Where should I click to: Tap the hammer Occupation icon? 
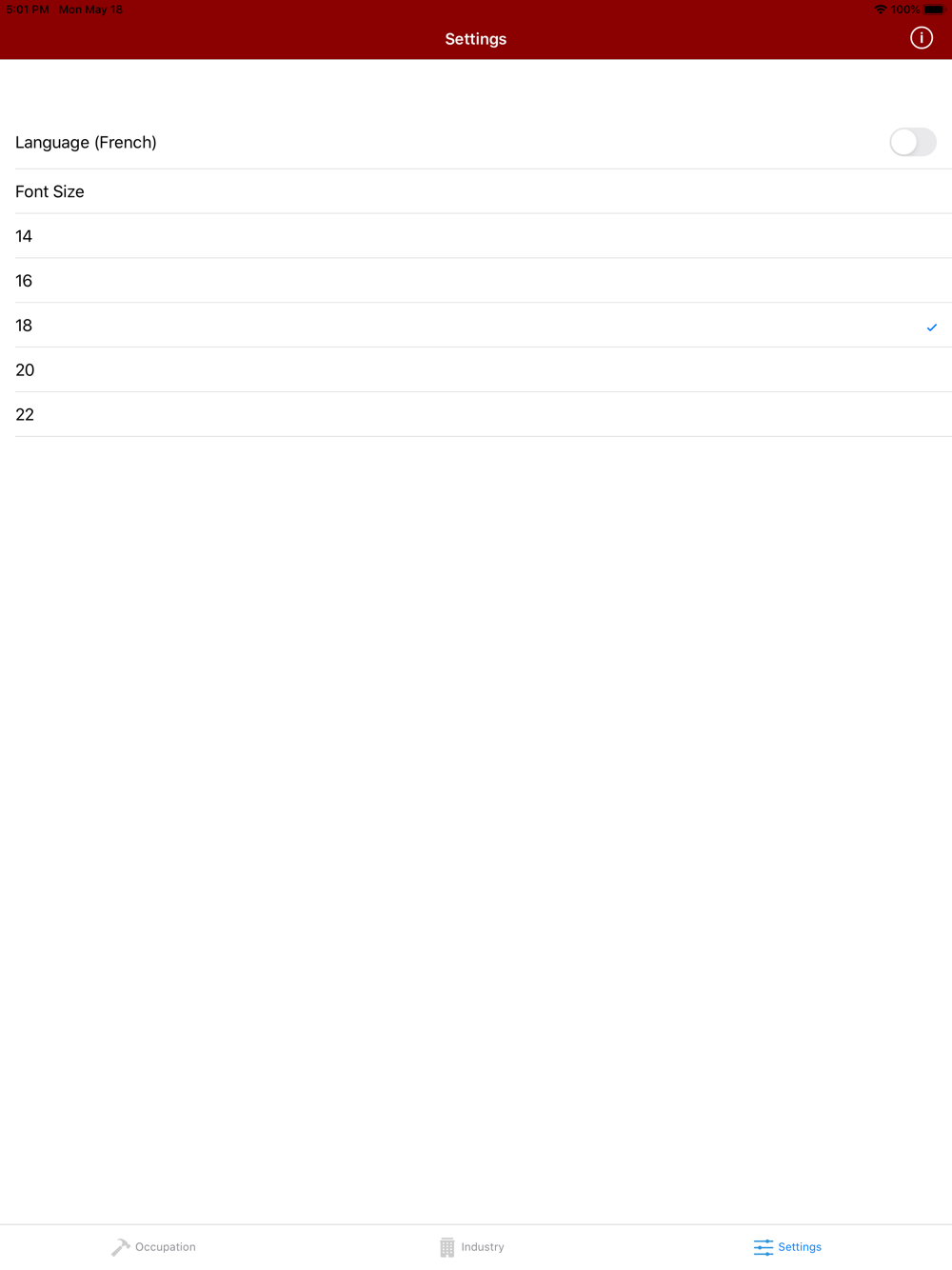point(120,1247)
